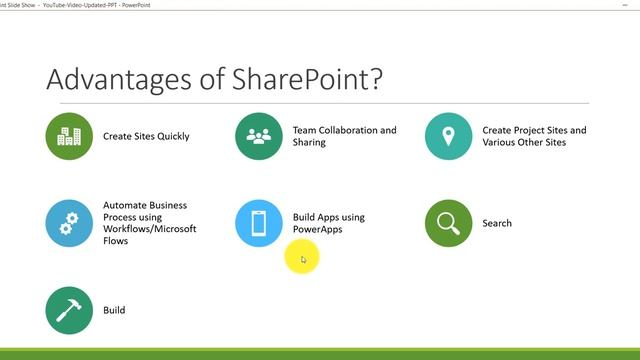Click the green buildings icon for Create Sites Quickly
Screen dimensions: 640x360
[x=69, y=136]
